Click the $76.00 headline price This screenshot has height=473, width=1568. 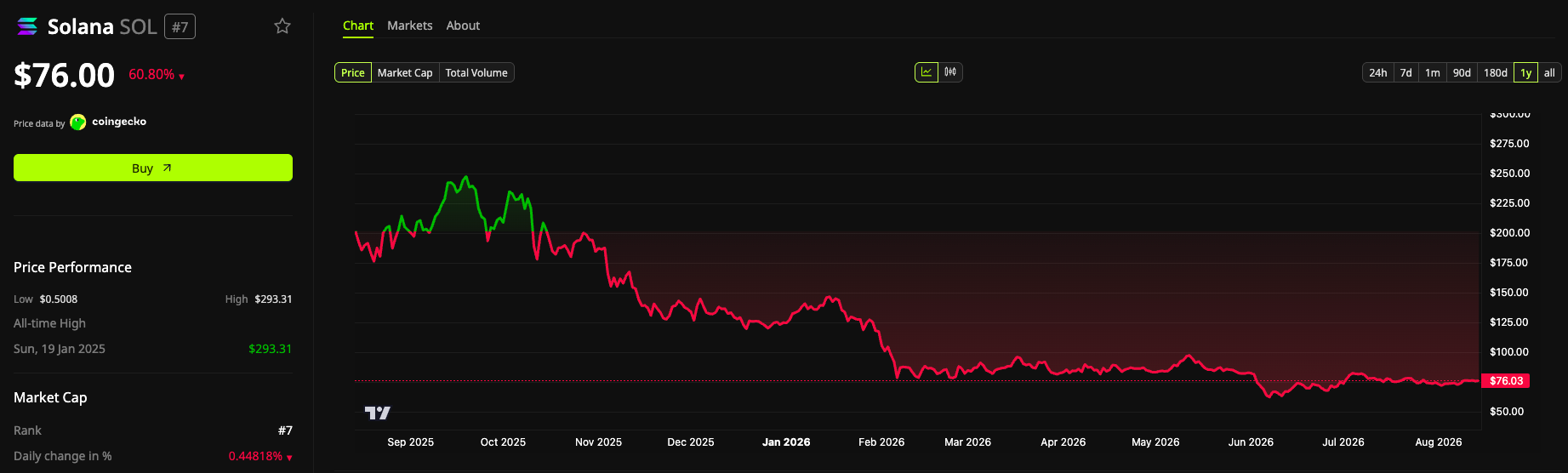(65, 76)
